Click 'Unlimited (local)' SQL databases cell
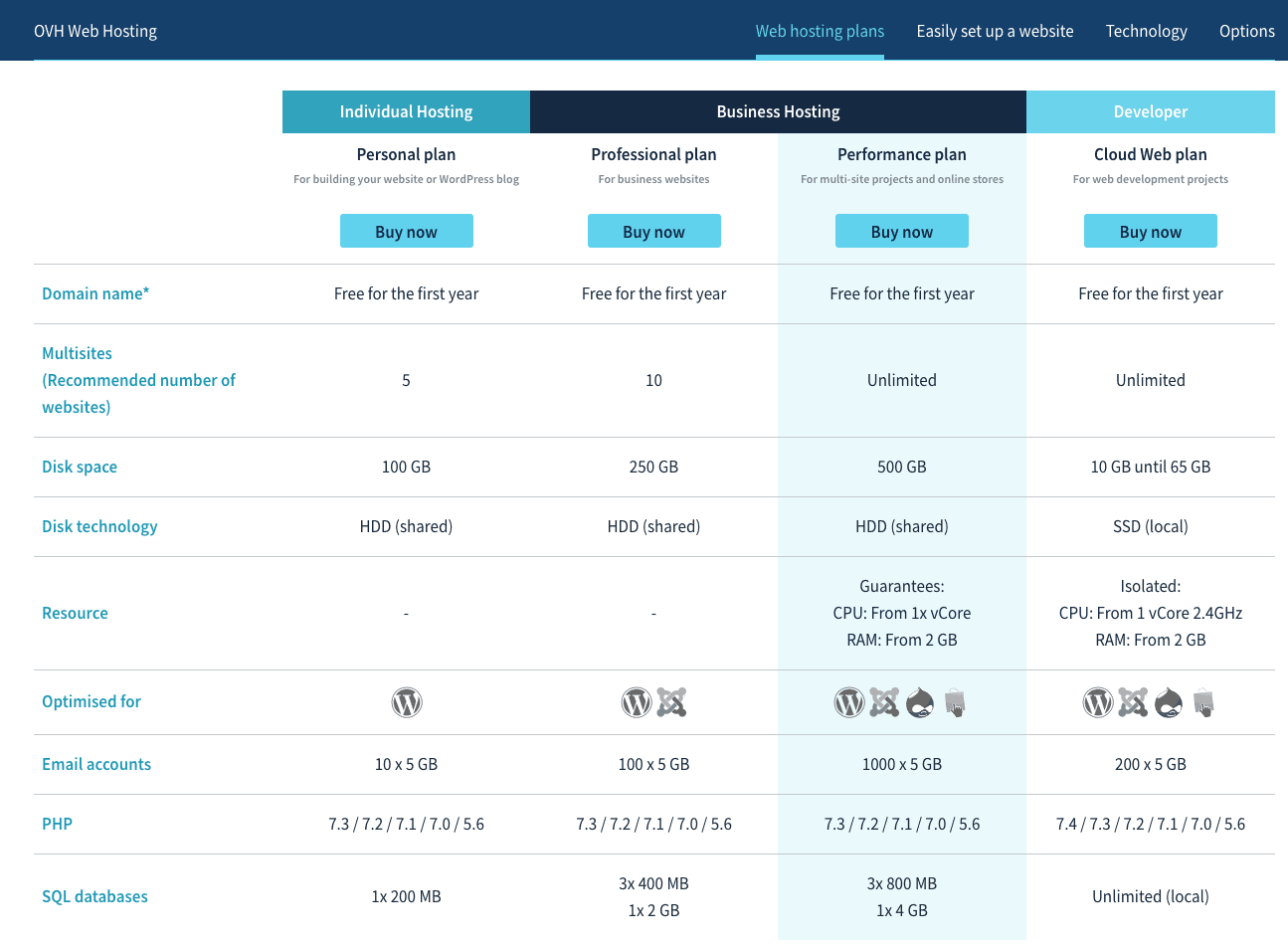 [x=1151, y=896]
